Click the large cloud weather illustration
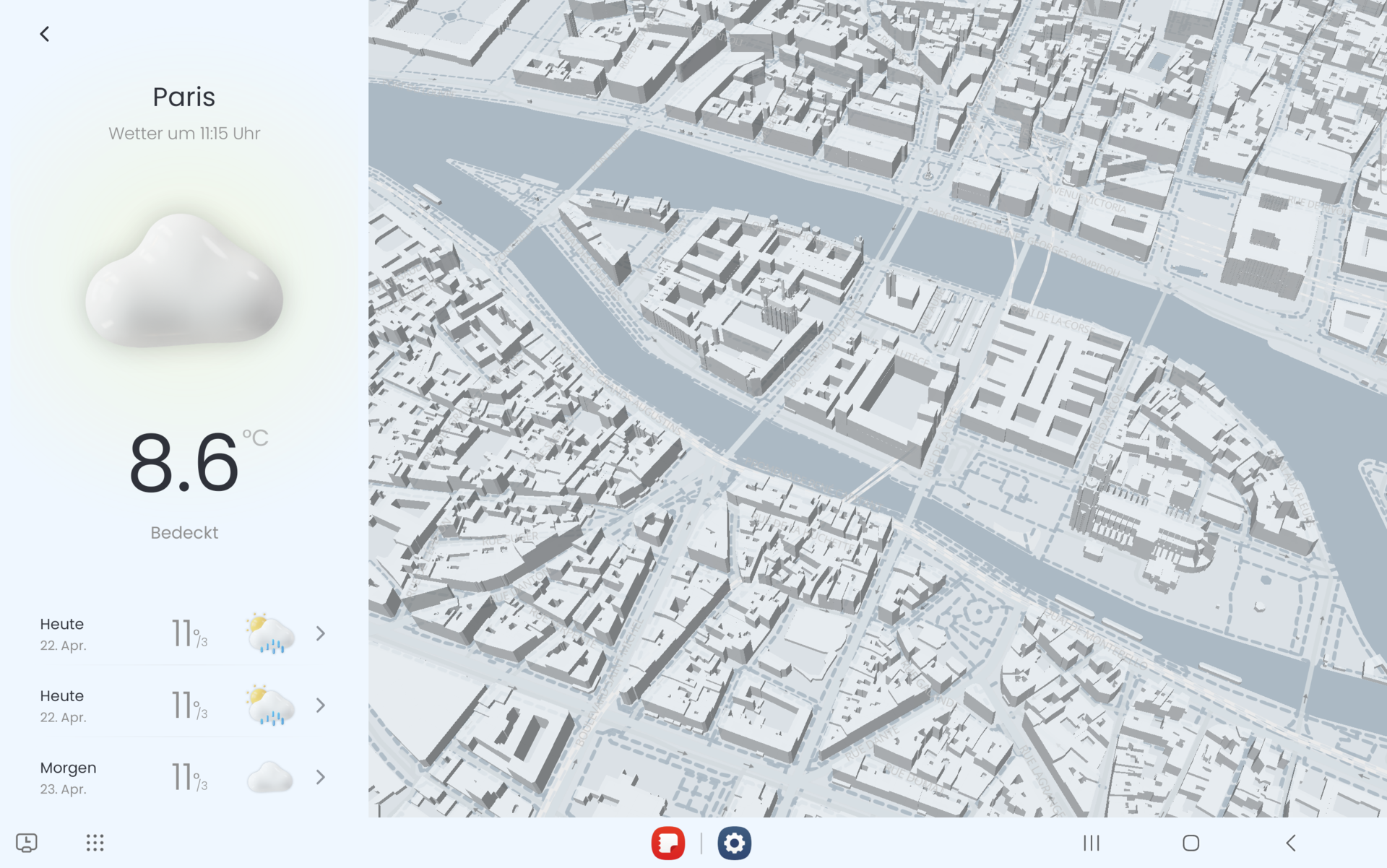Screen dimensions: 1387x868 184,282
